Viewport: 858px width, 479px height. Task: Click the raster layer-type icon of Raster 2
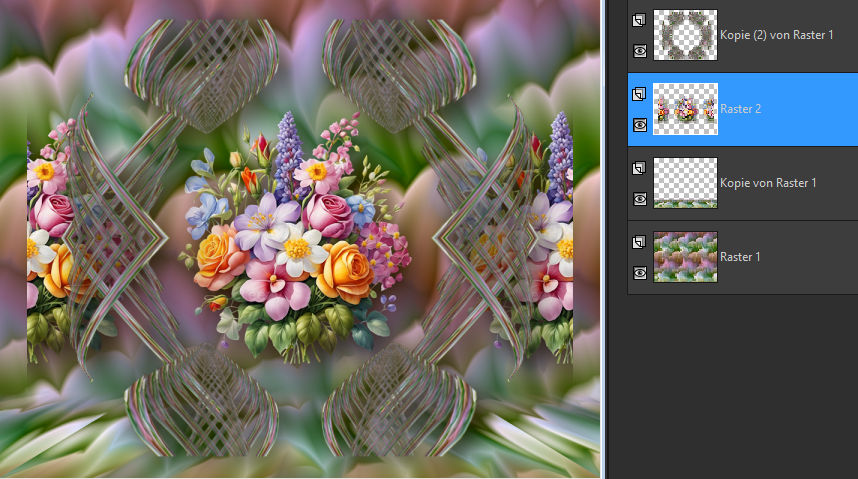640,94
